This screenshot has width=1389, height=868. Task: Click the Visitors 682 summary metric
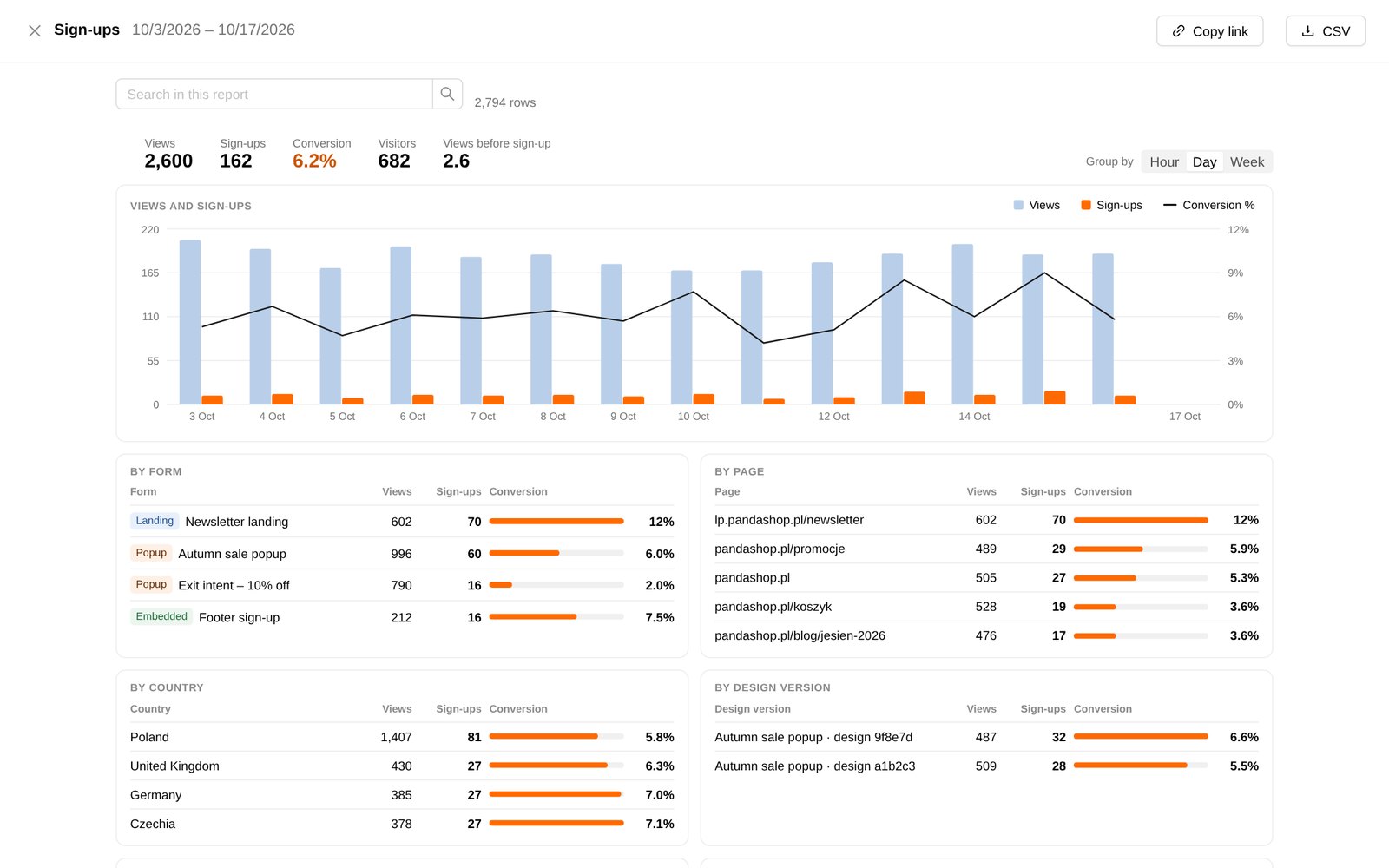397,154
